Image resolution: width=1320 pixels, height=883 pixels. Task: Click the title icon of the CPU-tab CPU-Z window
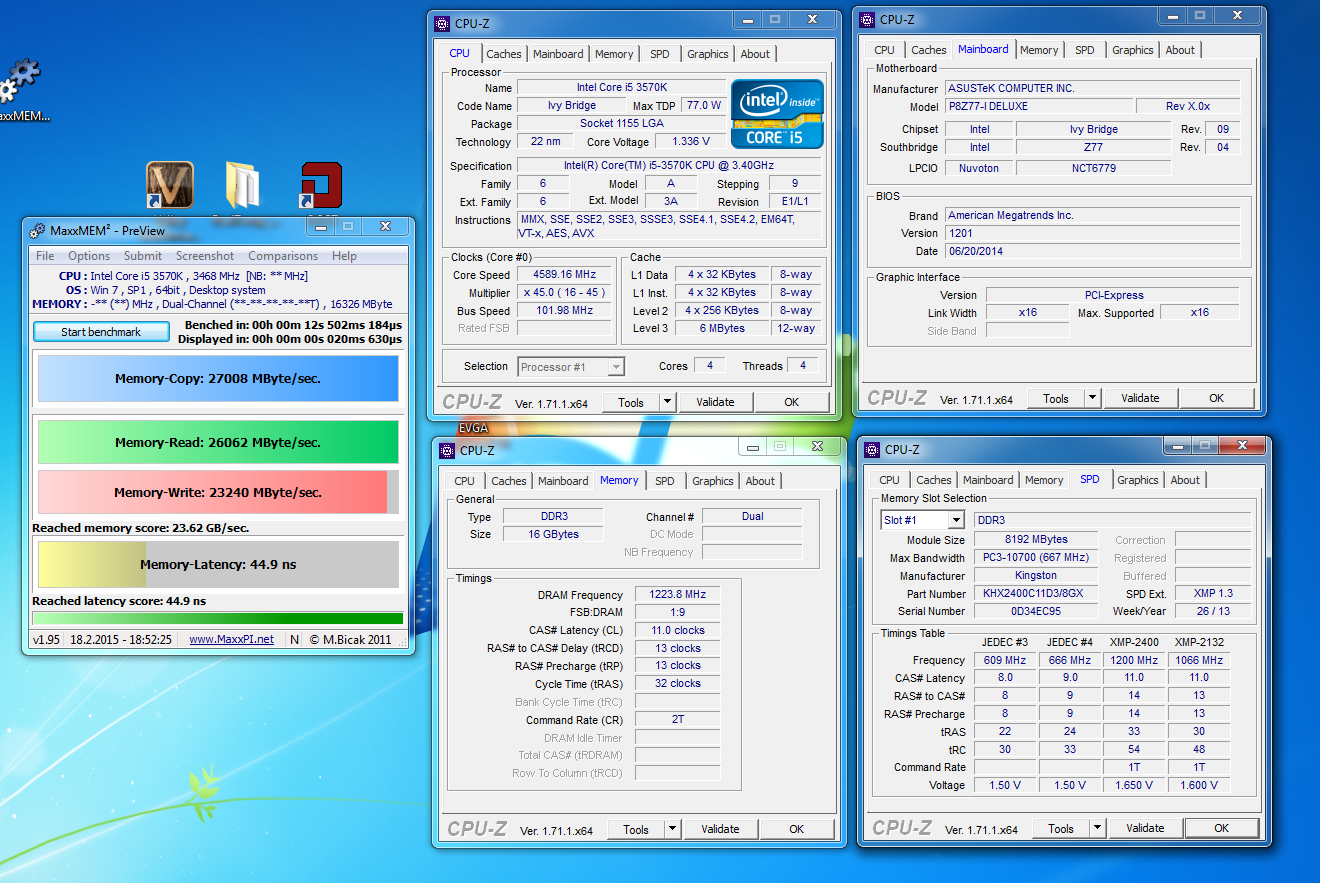pyautogui.click(x=443, y=24)
